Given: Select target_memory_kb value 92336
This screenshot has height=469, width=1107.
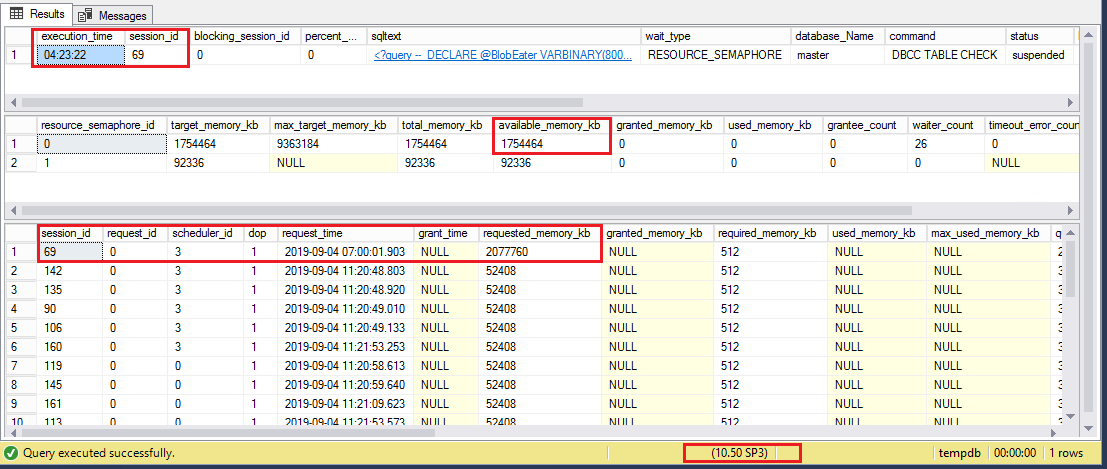Looking at the screenshot, I should [x=217, y=162].
